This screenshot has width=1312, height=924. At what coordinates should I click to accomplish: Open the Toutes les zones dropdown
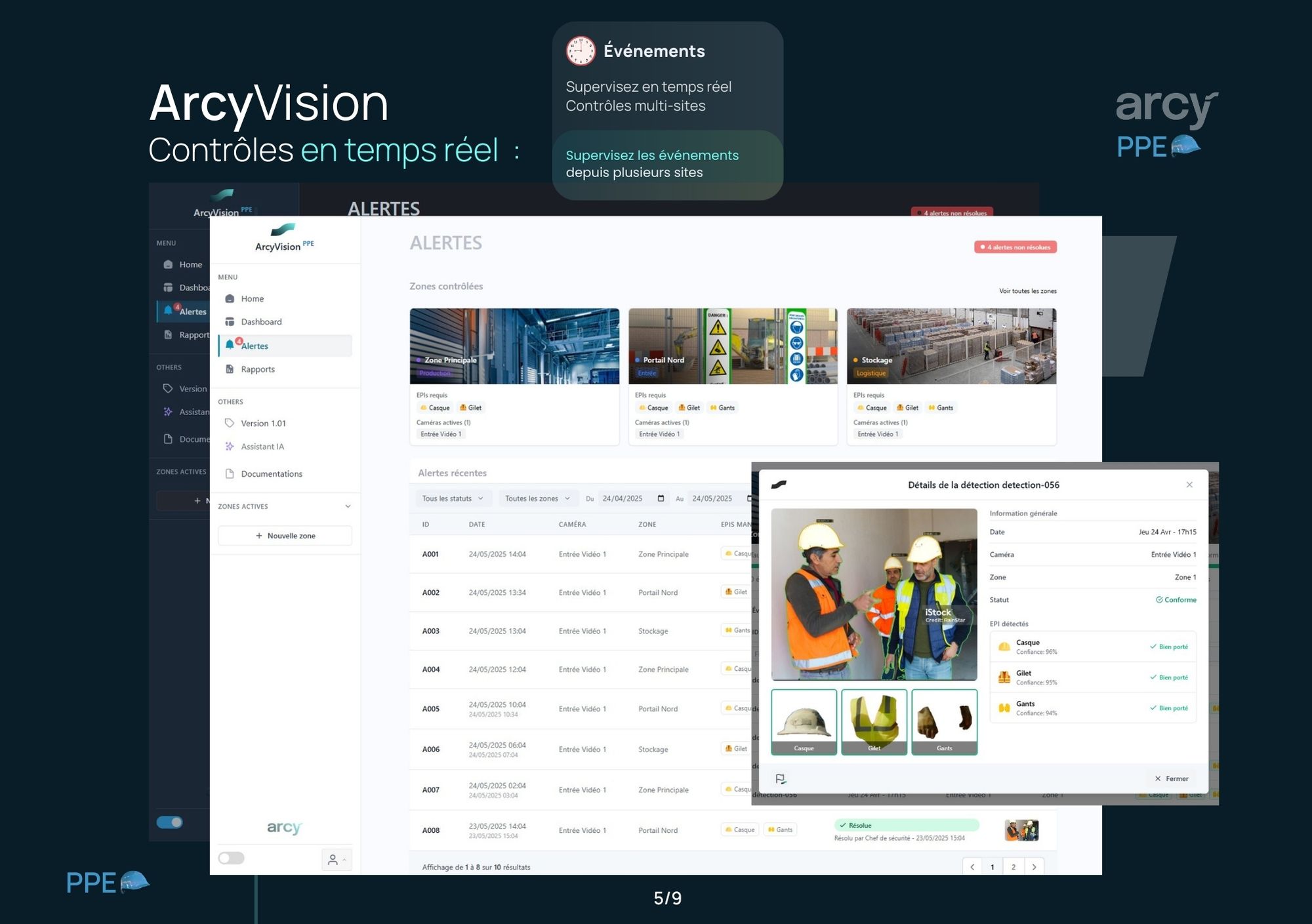(x=537, y=498)
